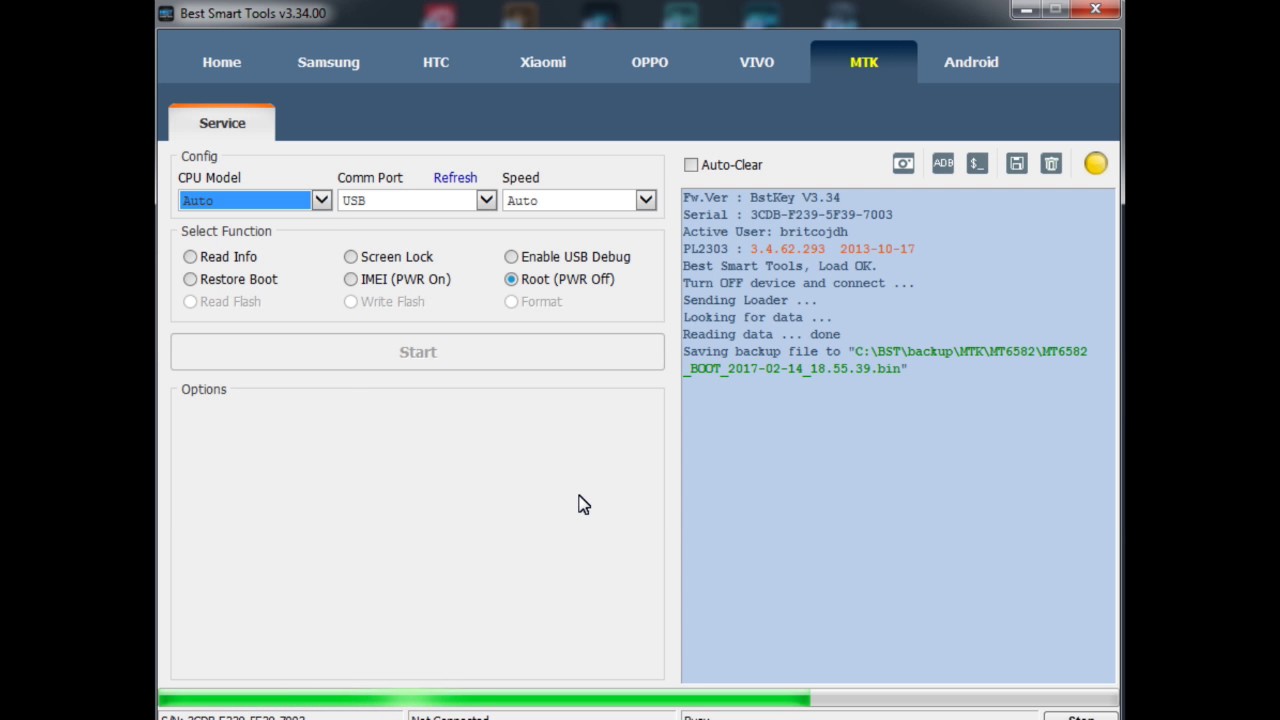Image resolution: width=1280 pixels, height=720 pixels.
Task: Click the 'Looking for data ...' line
Action: pyautogui.click(x=757, y=317)
